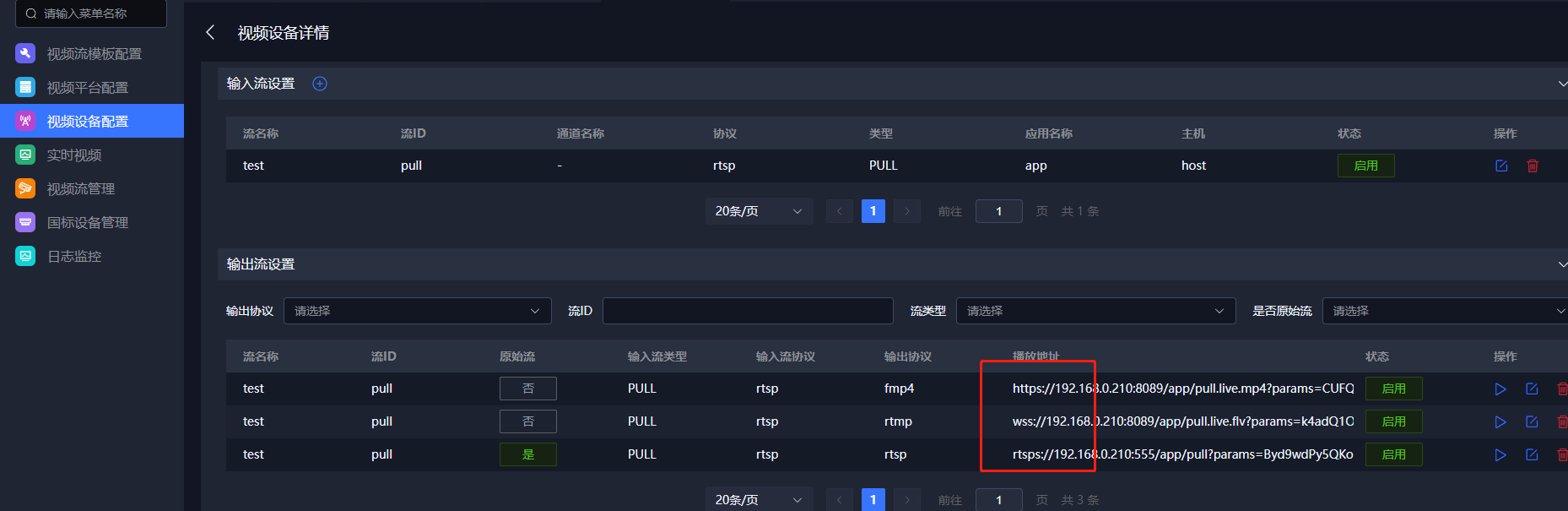
Task: Click page 1 in output stream pagination
Action: click(x=873, y=500)
